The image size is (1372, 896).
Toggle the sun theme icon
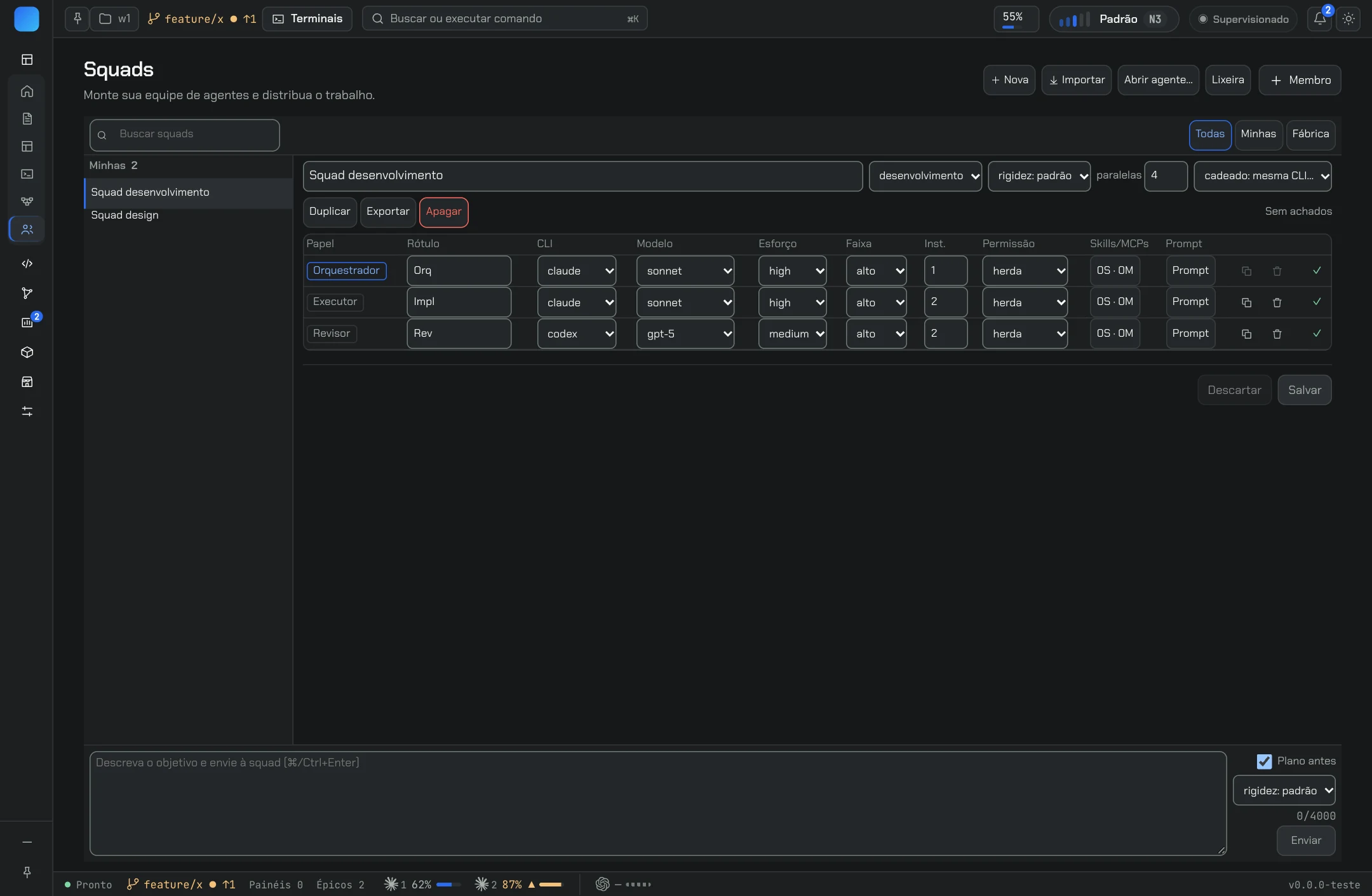click(x=1348, y=18)
